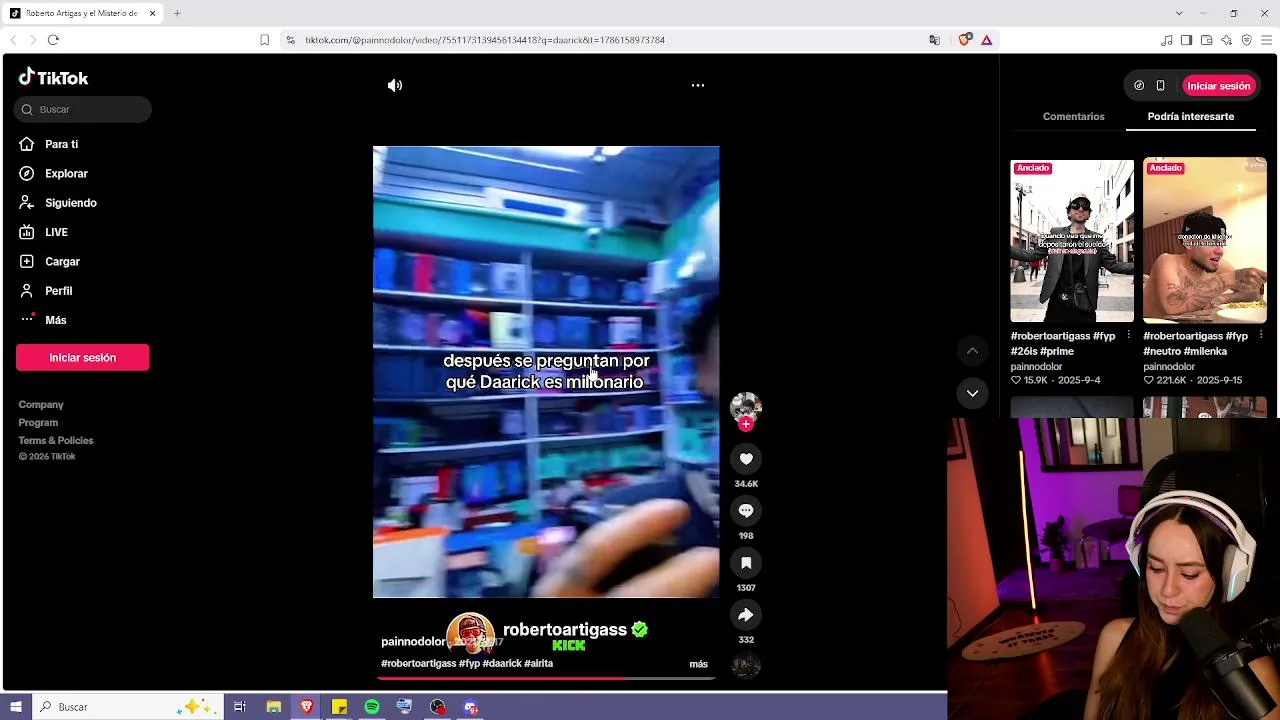Image resolution: width=1280 pixels, height=720 pixels.
Task: Open the translate page icon
Action: point(934,40)
